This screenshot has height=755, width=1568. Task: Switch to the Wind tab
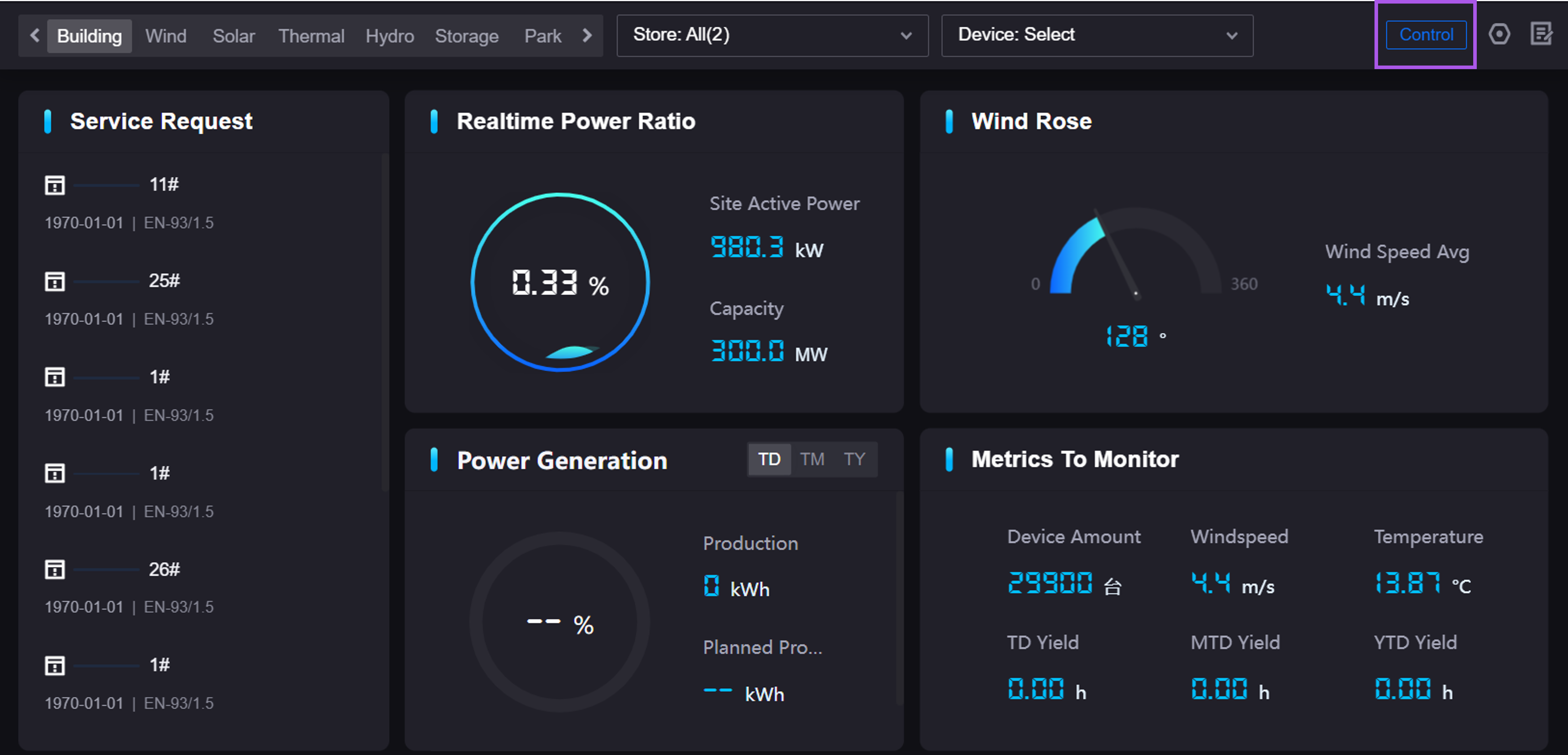166,36
